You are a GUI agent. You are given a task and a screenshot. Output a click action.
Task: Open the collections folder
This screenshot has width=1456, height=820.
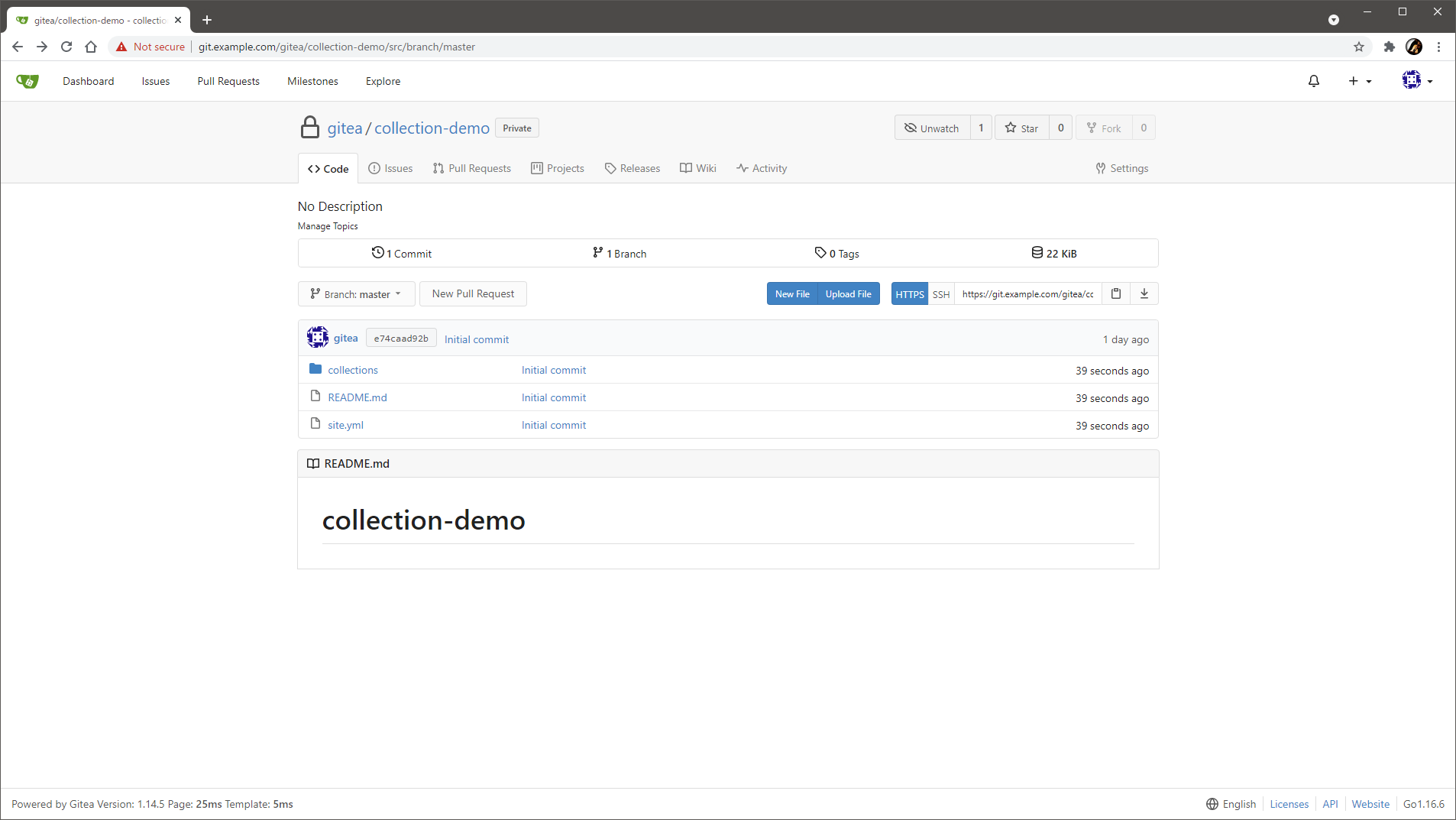(352, 370)
